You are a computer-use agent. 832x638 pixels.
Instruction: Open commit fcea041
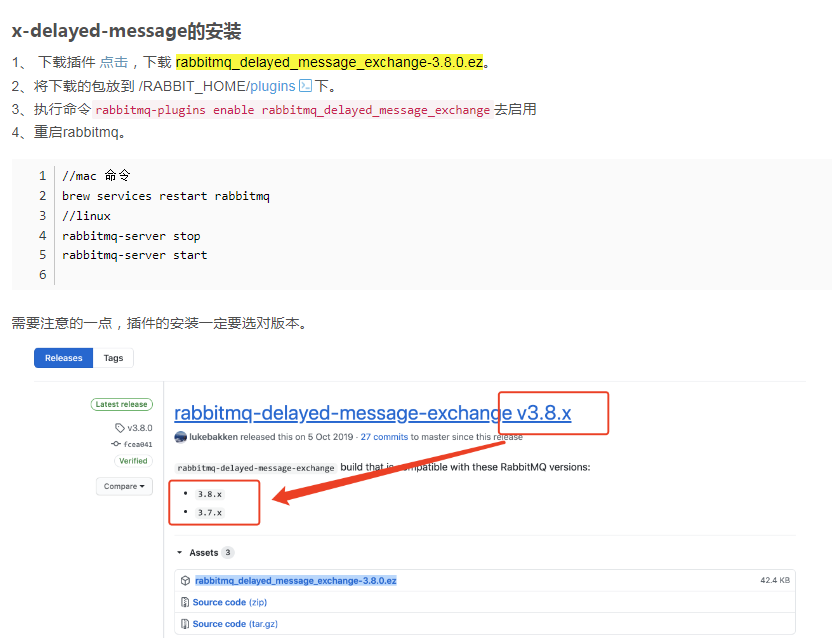pyautogui.click(x=138, y=444)
